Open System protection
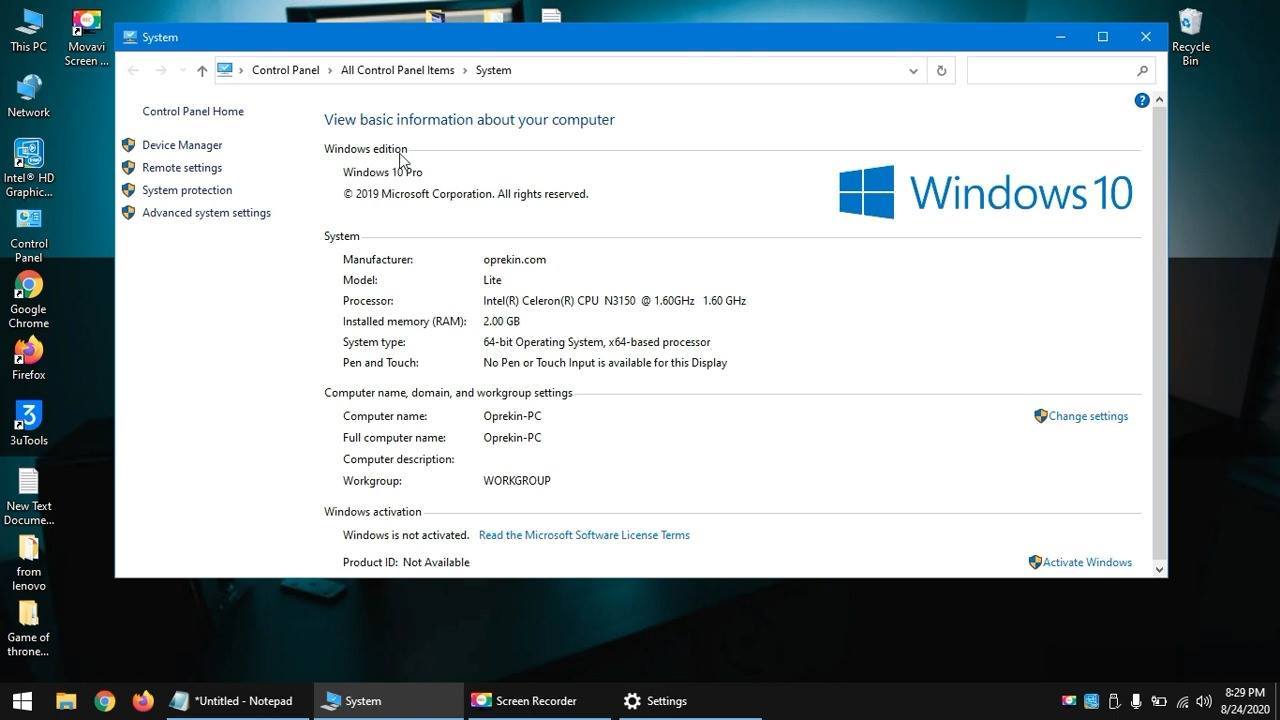This screenshot has width=1280, height=720. pos(187,190)
